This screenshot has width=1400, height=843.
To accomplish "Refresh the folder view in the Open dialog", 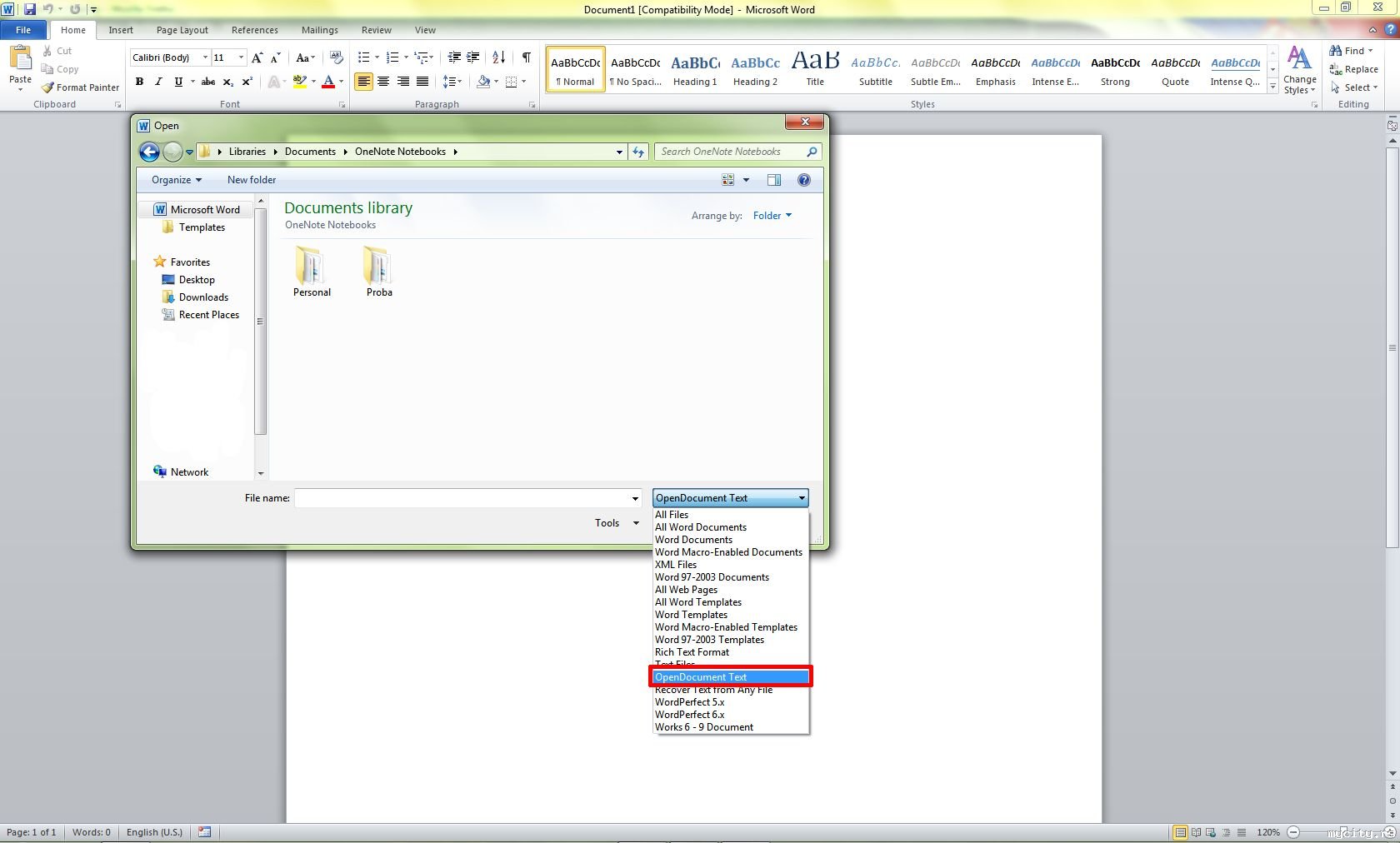I will [x=638, y=152].
